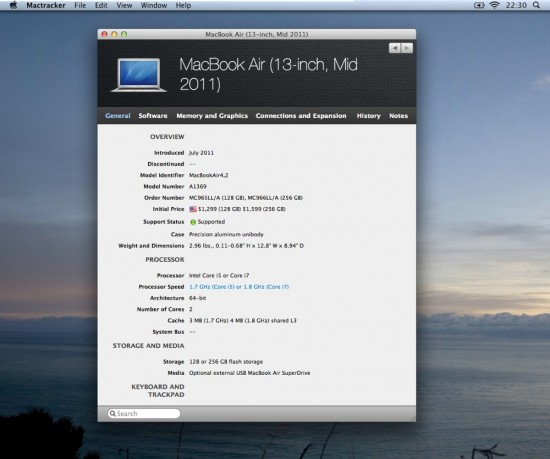Viewport: 550px width, 459px height.
Task: Click the Introduced value July 2011
Action: [x=201, y=153]
